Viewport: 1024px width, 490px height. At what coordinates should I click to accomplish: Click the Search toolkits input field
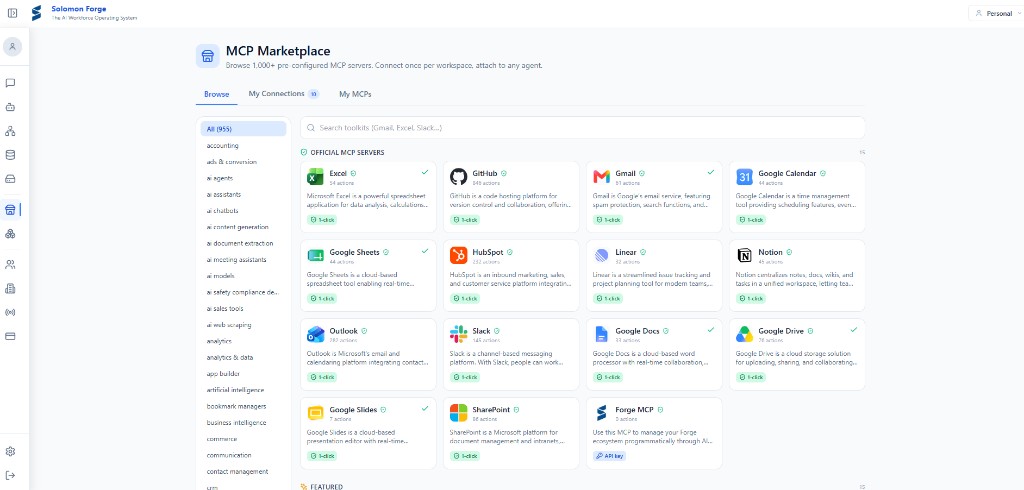point(583,128)
